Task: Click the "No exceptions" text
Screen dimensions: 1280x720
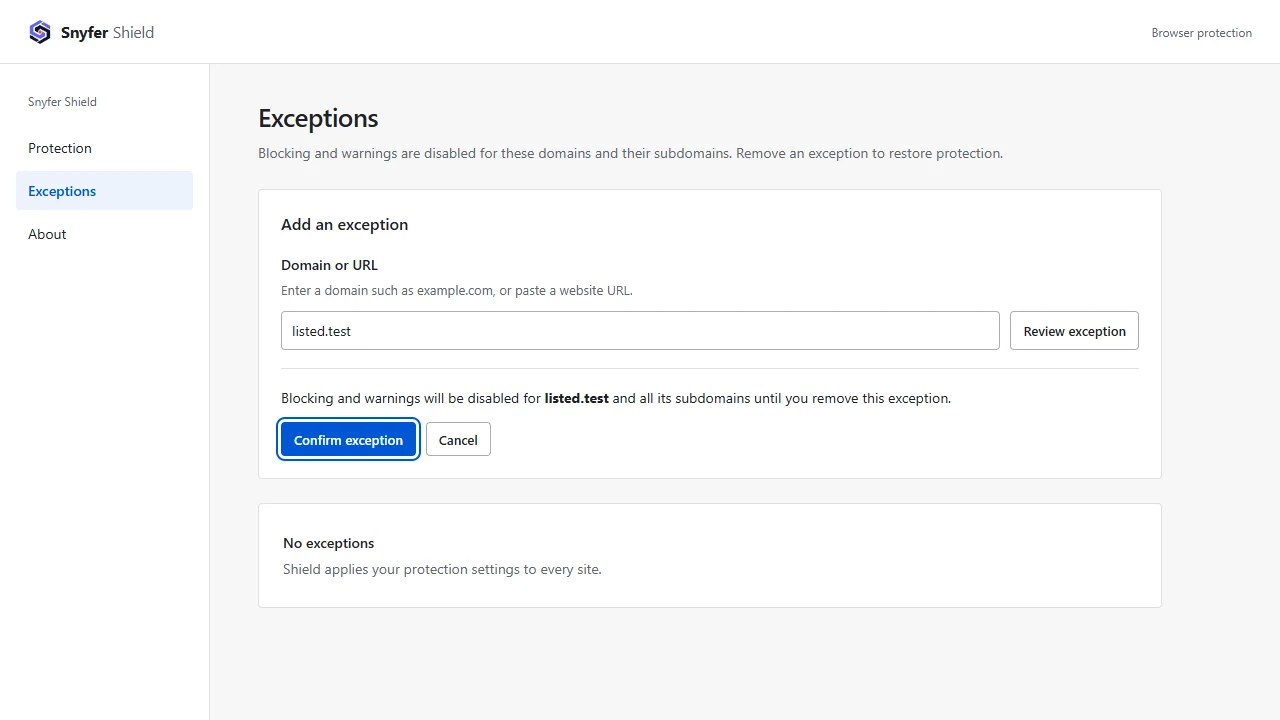Action: 328,543
